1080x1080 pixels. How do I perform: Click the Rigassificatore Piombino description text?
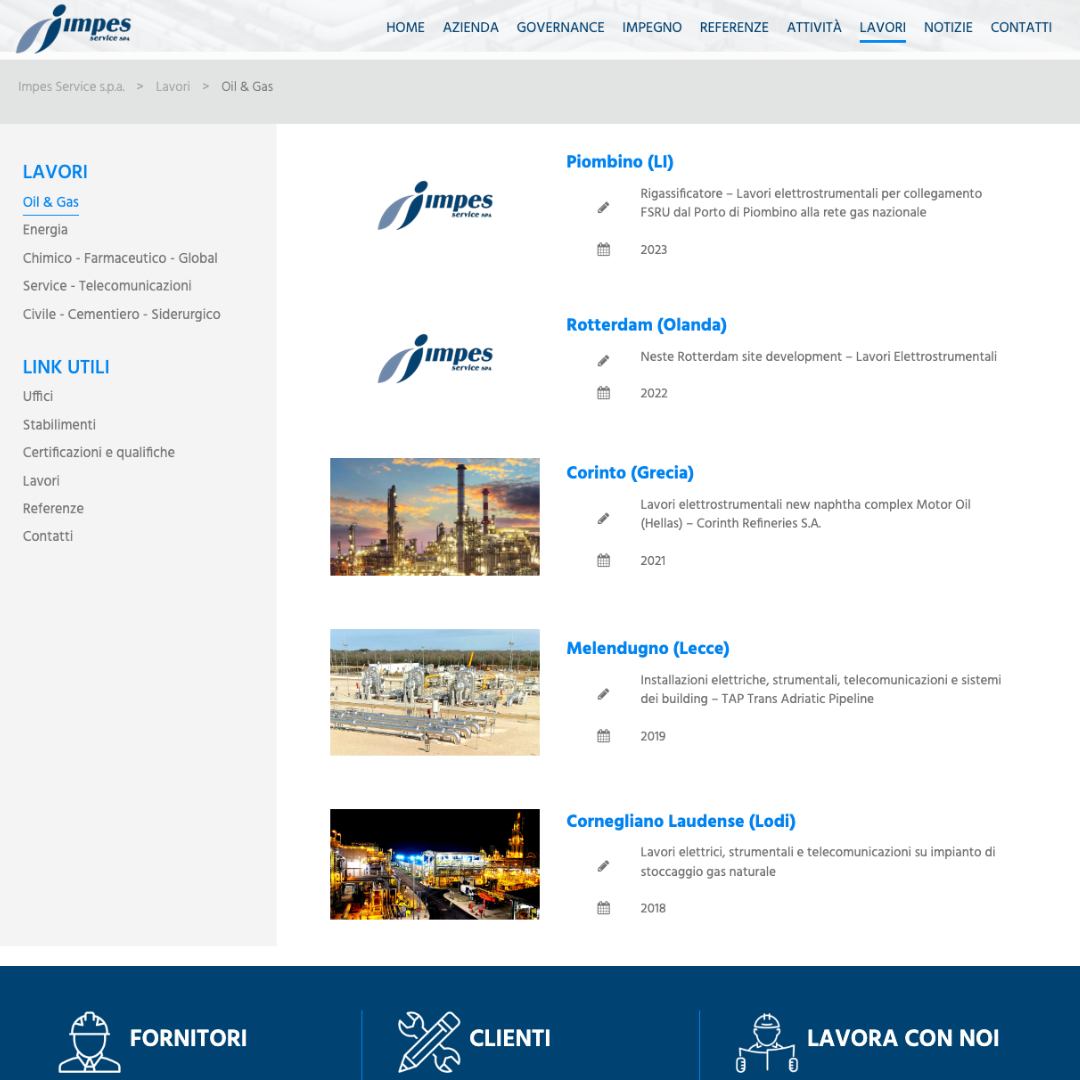811,203
